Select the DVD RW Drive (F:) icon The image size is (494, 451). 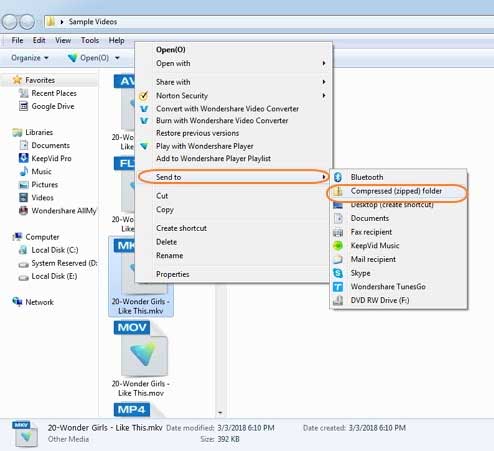coord(338,300)
